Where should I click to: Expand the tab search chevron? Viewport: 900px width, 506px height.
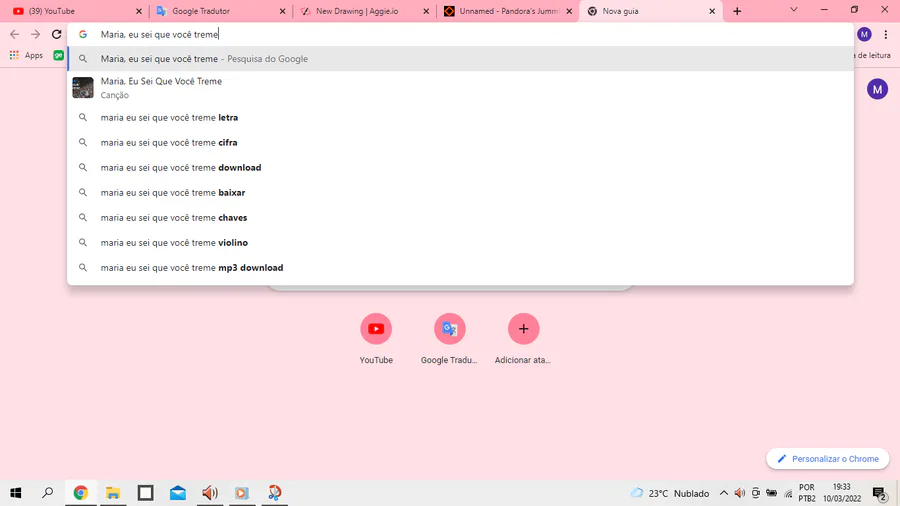click(x=794, y=10)
